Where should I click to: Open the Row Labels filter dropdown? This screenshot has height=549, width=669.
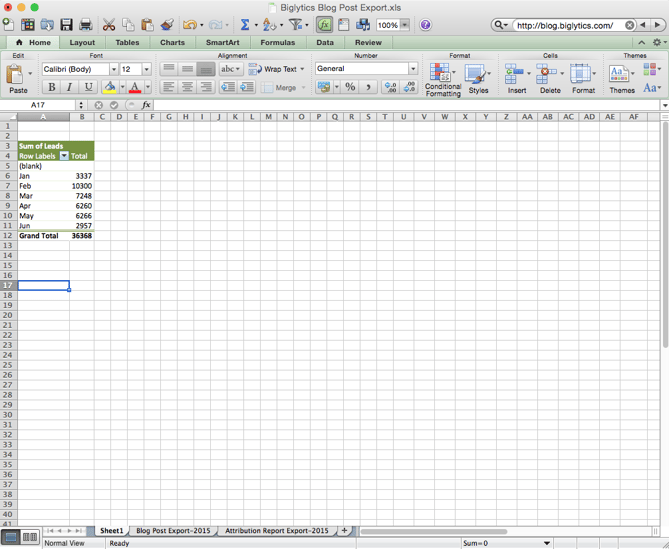click(64, 156)
